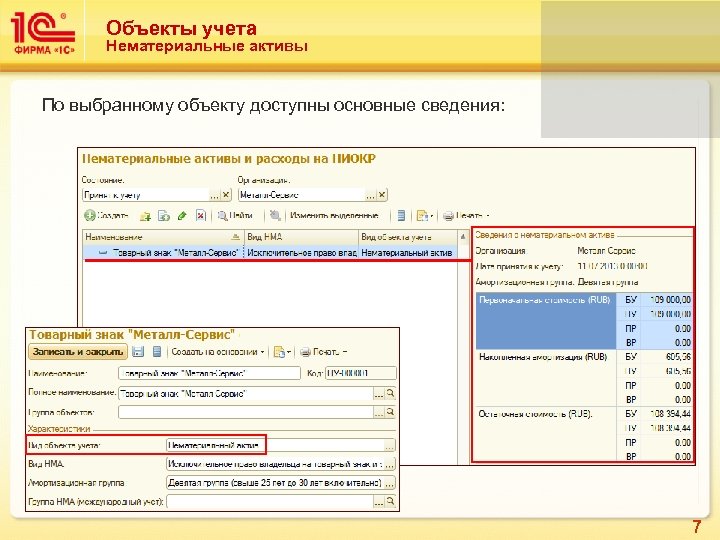
Task: Open the Печать dropdown in item form
Action: click(323, 352)
